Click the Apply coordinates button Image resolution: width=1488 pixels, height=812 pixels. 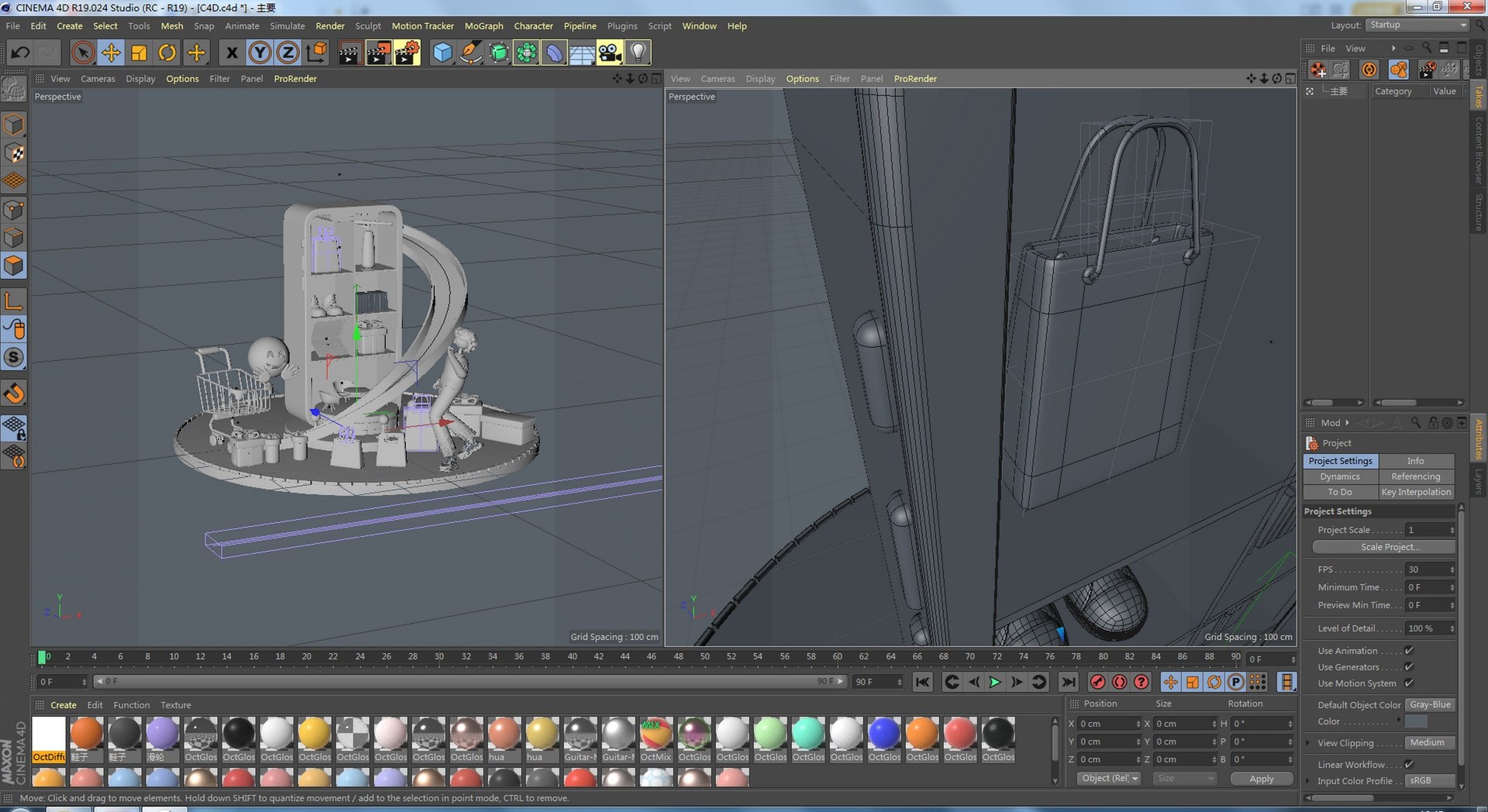tap(1261, 779)
